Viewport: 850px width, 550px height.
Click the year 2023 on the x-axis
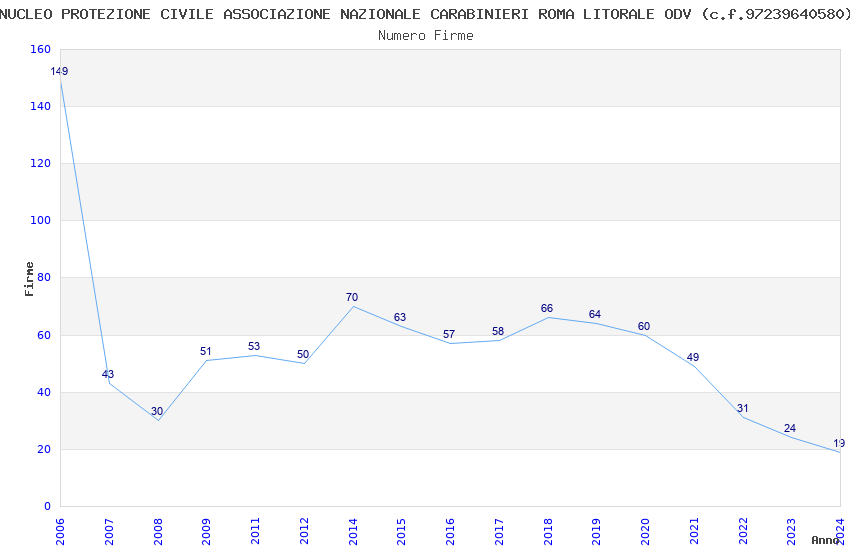[792, 532]
